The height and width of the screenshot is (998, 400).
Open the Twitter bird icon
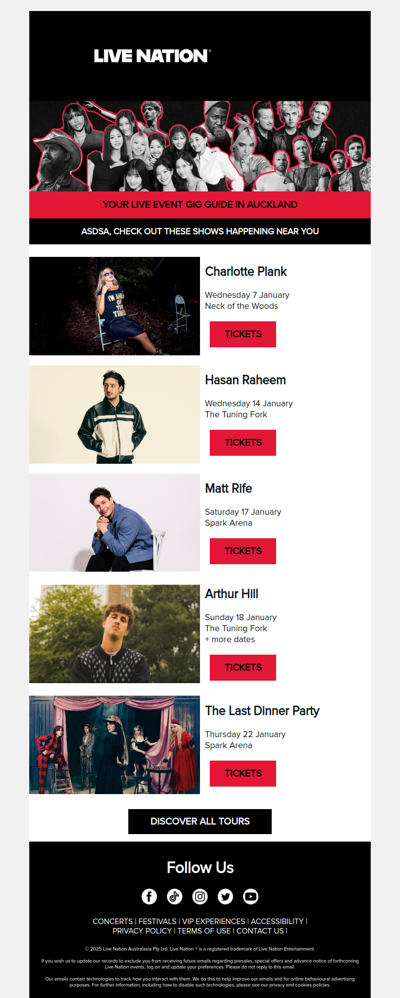[x=225, y=896]
